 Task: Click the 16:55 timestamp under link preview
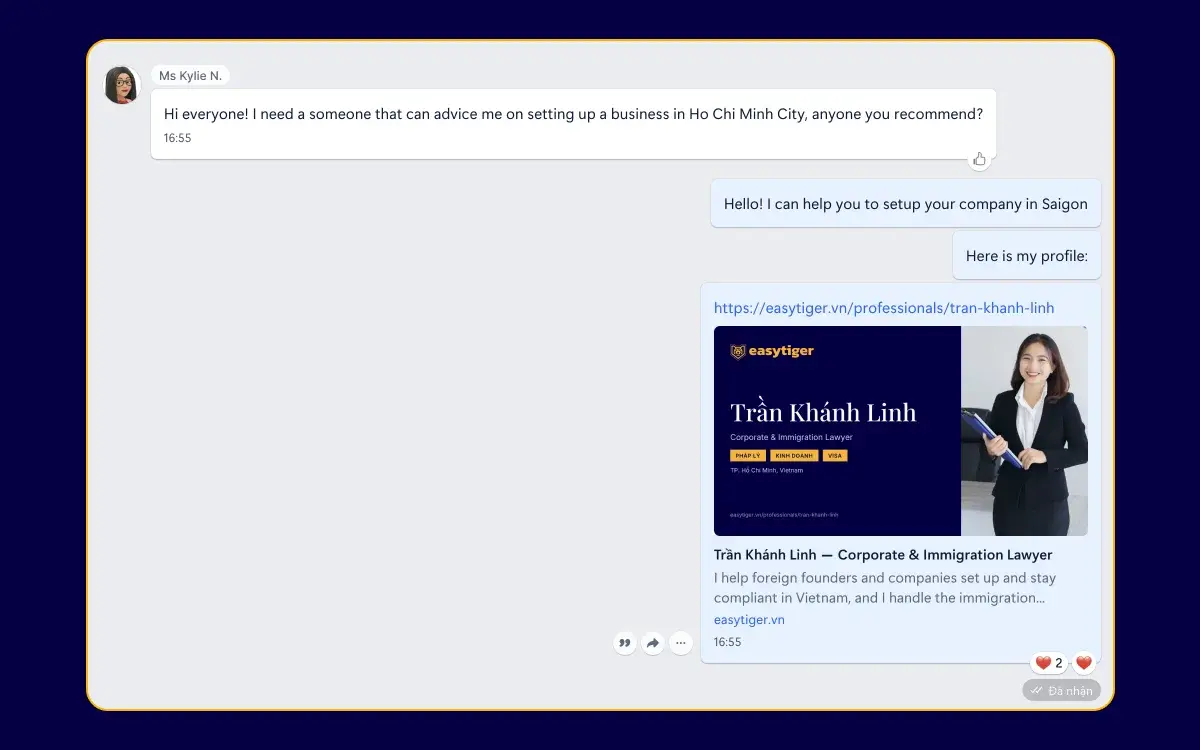(x=728, y=642)
